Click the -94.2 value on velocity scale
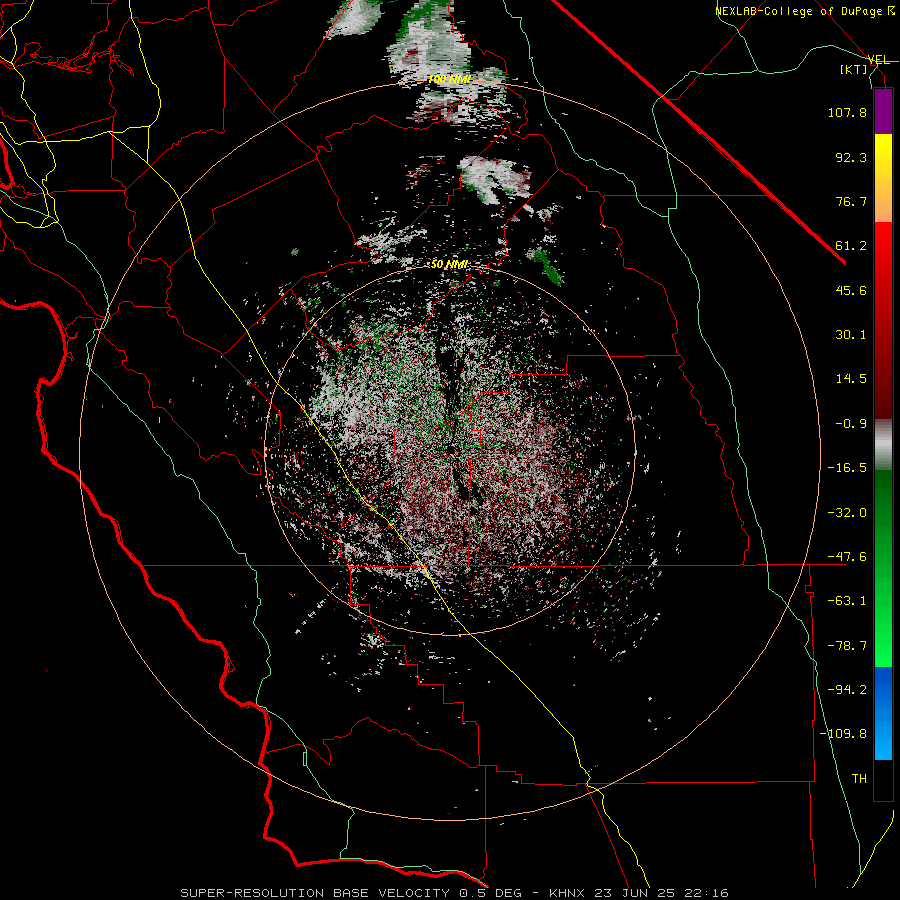This screenshot has height=900, width=900. click(x=847, y=690)
